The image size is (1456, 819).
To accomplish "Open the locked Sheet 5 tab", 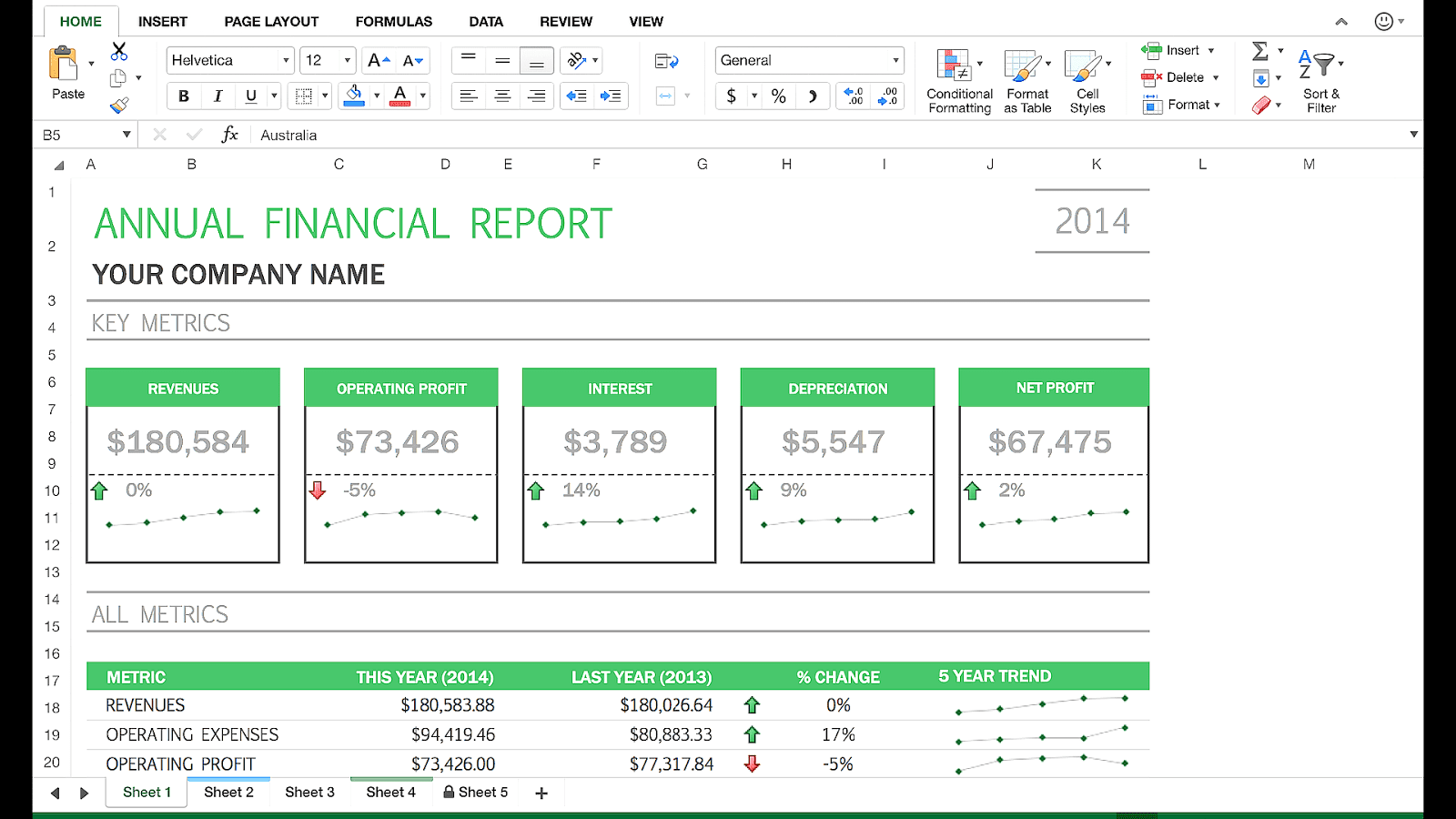I will (x=475, y=793).
